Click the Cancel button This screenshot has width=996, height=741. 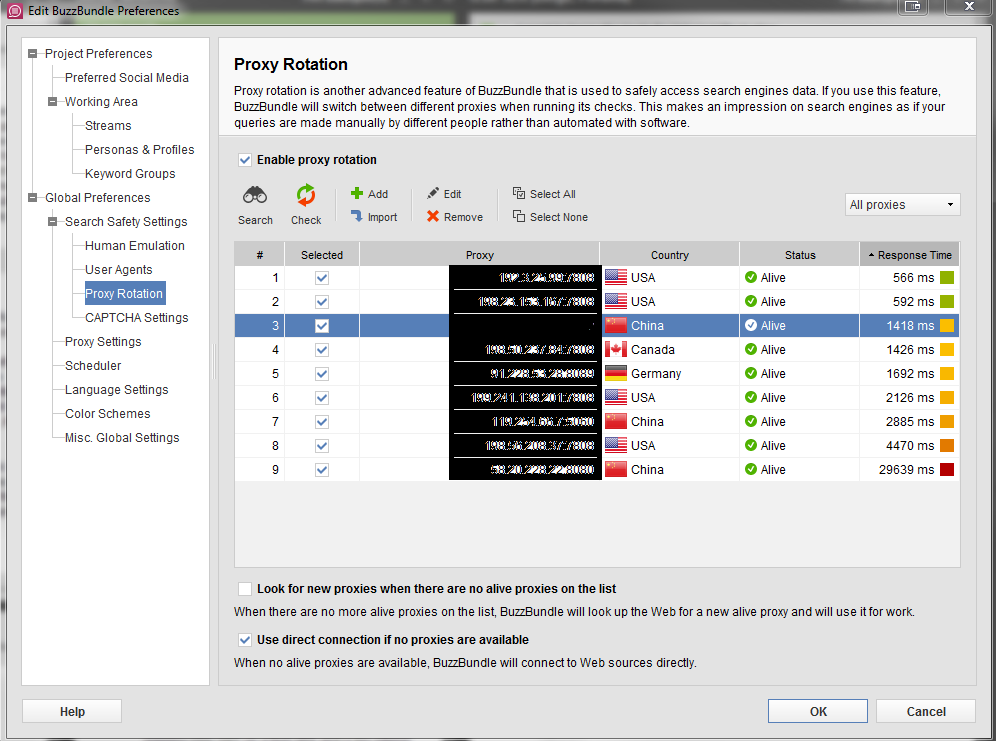(x=925, y=711)
